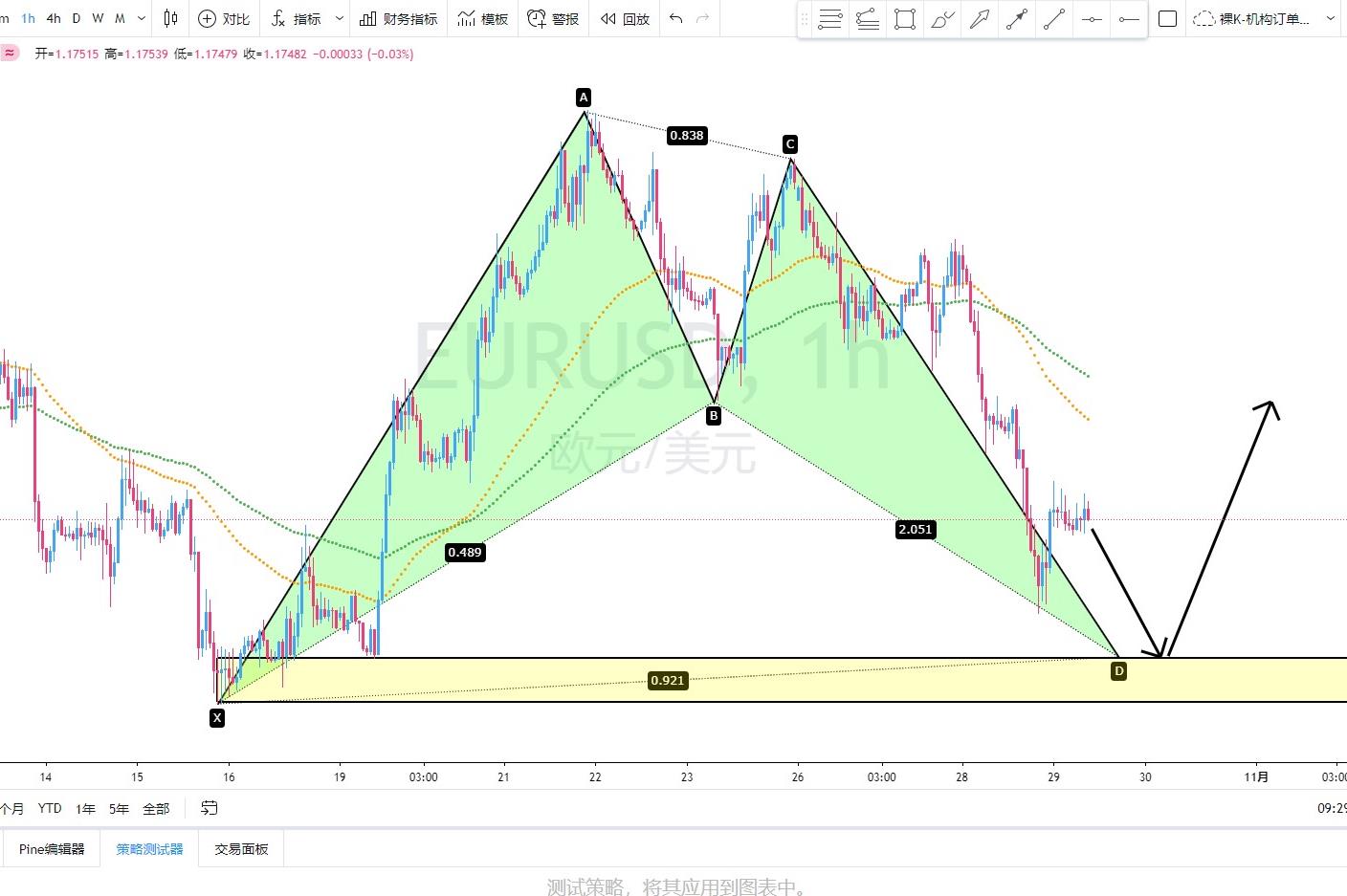Create an alert with 警报 button
This screenshot has width=1347, height=896.
pos(553,18)
